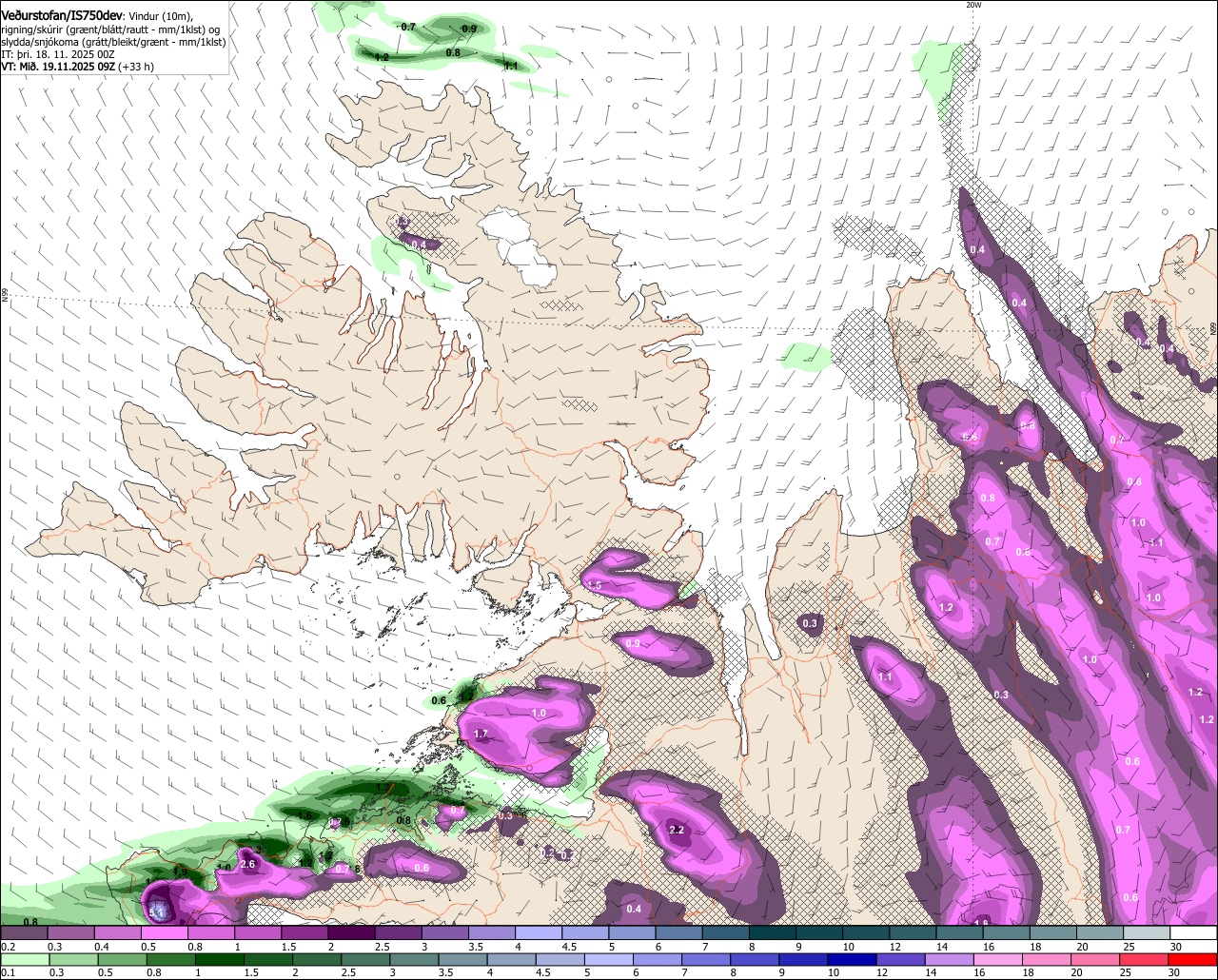Image resolution: width=1218 pixels, height=980 pixels.
Task: Click the '0.1' label under lower legend row
Action: tap(8, 972)
